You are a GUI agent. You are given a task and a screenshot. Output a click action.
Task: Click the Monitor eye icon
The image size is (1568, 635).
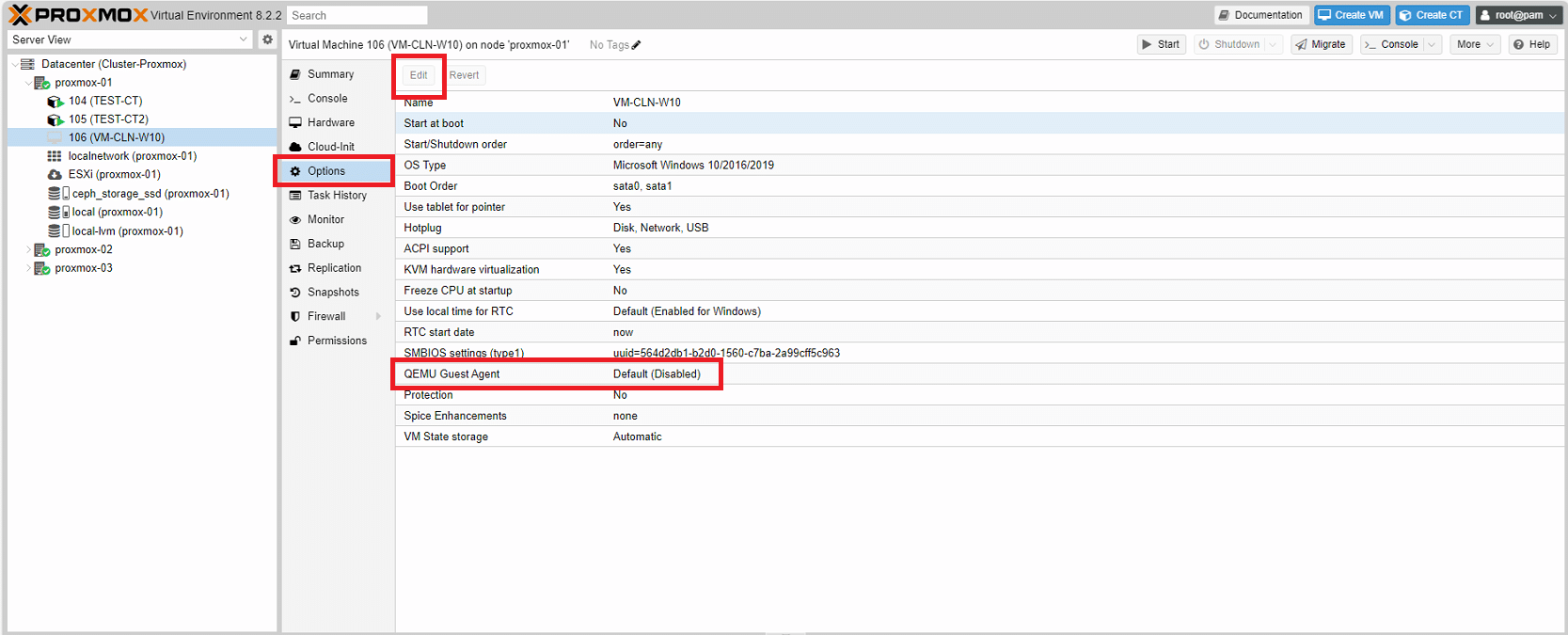coord(295,219)
